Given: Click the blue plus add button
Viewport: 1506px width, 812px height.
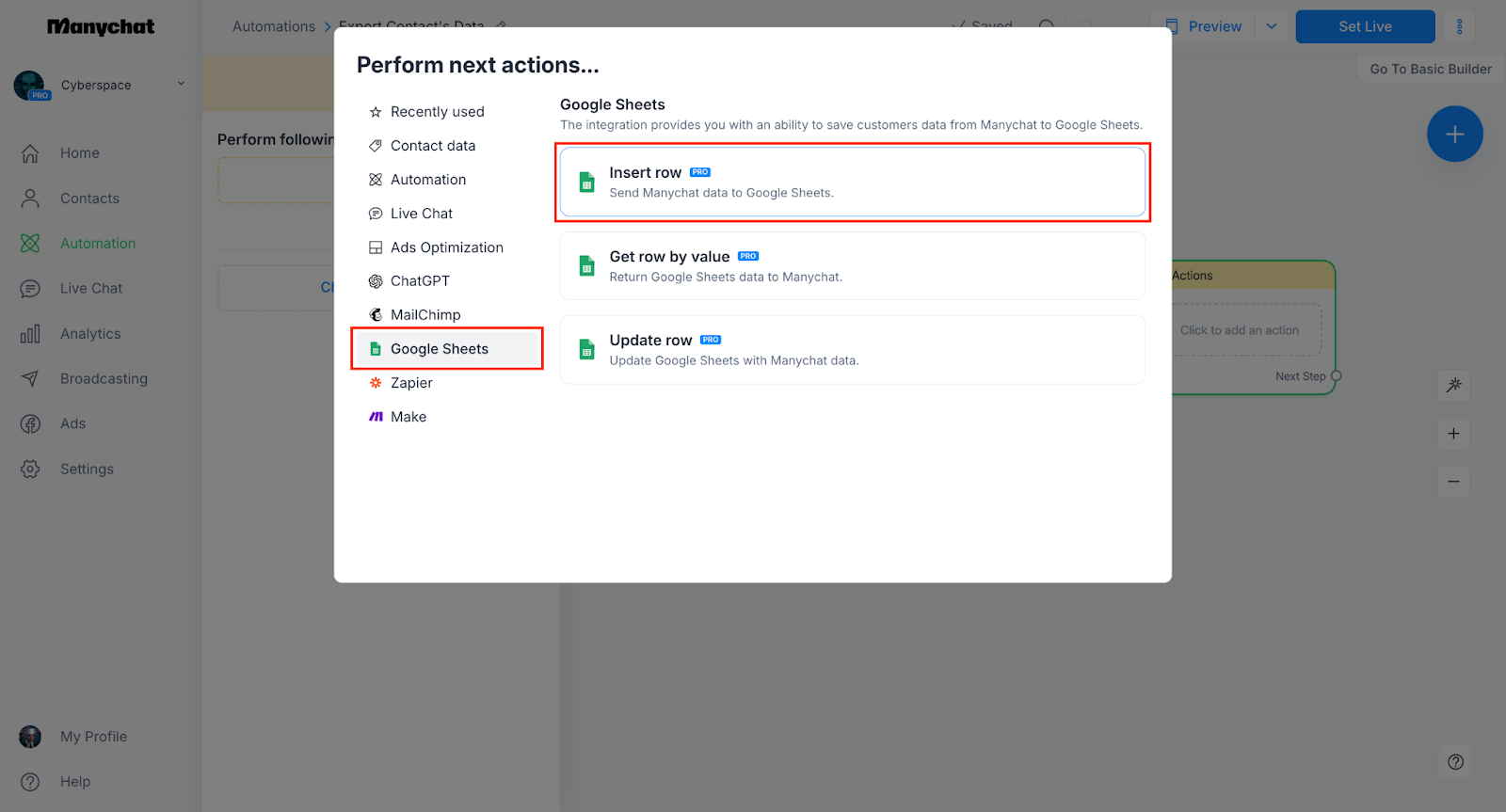Looking at the screenshot, I should tap(1454, 135).
